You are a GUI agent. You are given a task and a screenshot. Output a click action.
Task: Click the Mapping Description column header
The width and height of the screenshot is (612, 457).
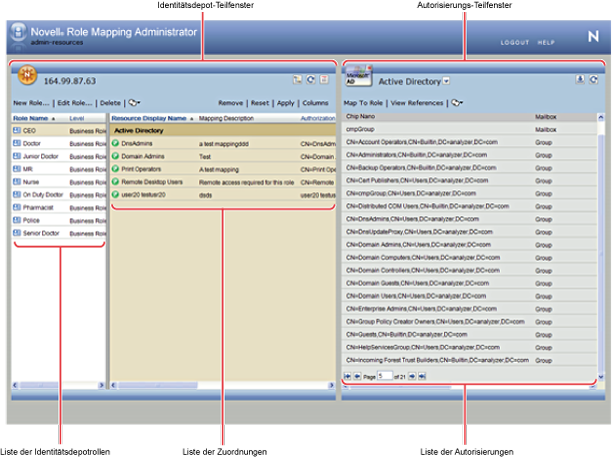[x=226, y=118]
